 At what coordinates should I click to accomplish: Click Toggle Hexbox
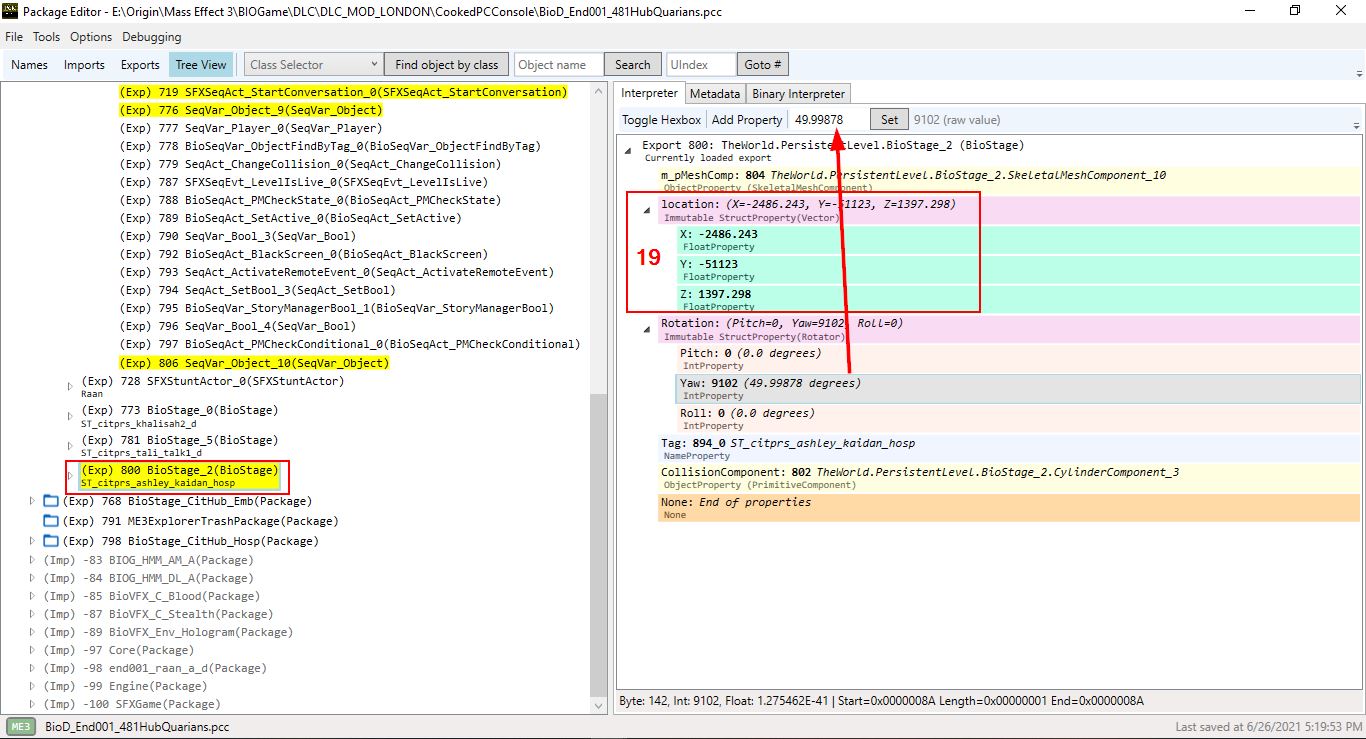point(661,120)
